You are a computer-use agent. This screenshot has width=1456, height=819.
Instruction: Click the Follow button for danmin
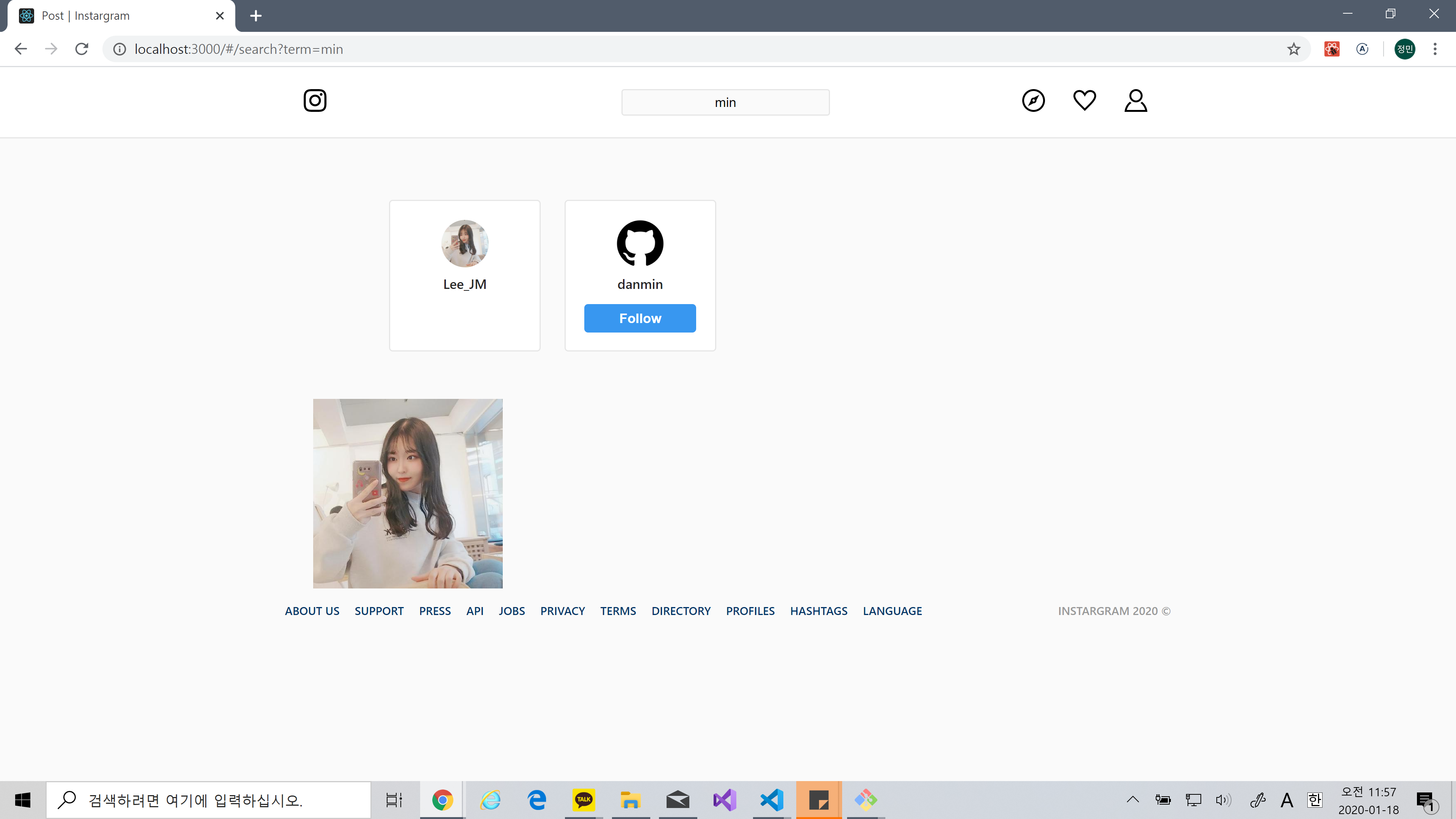click(x=640, y=318)
